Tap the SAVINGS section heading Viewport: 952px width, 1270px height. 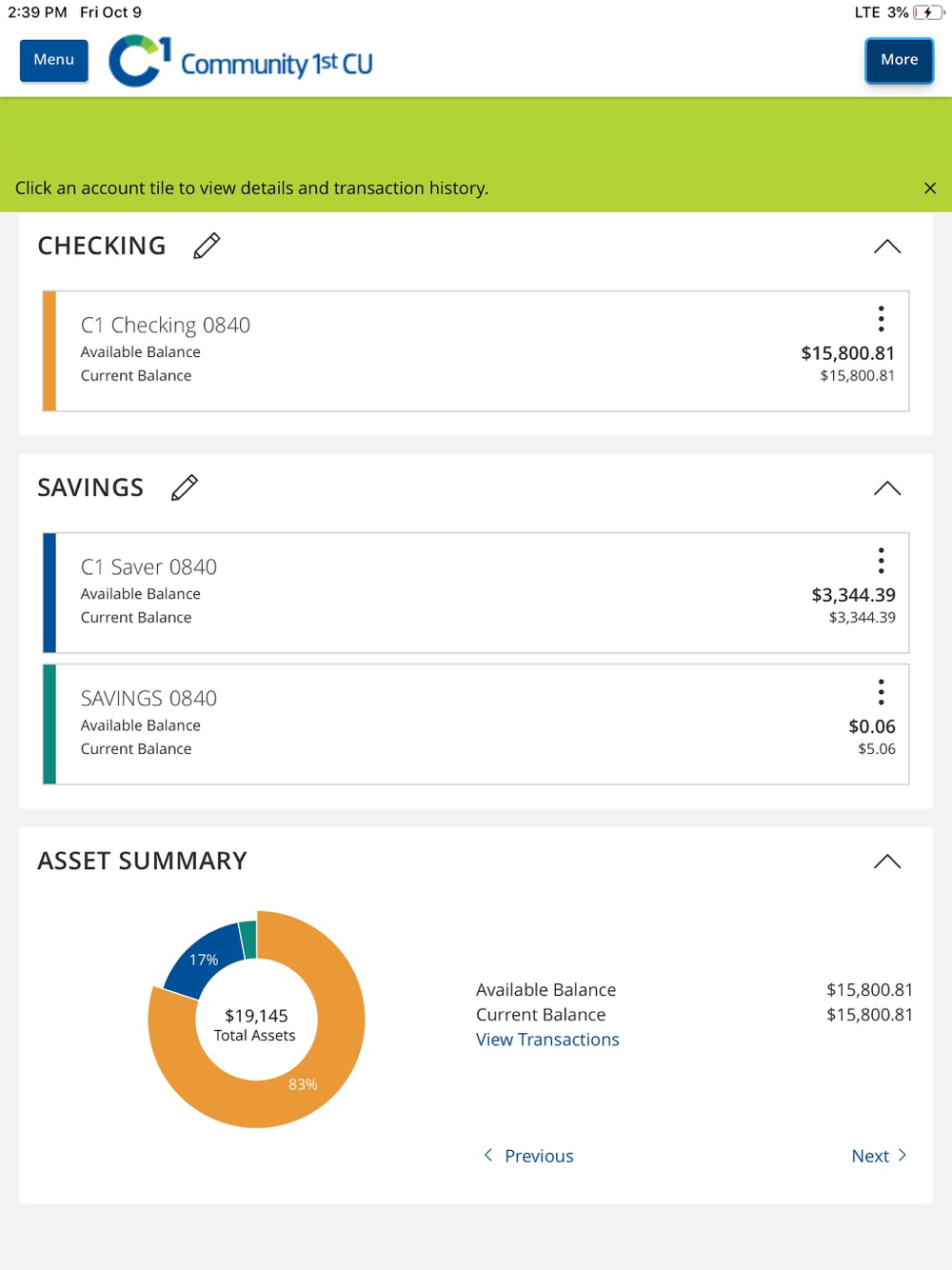pos(90,487)
